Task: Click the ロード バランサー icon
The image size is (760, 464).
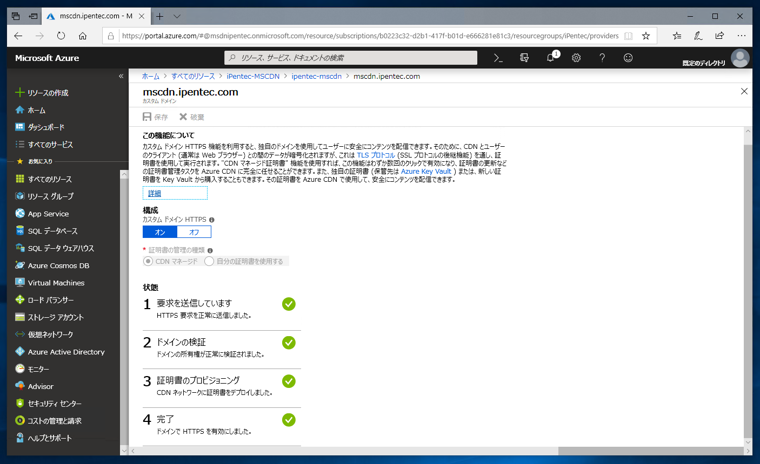Action: [20, 300]
